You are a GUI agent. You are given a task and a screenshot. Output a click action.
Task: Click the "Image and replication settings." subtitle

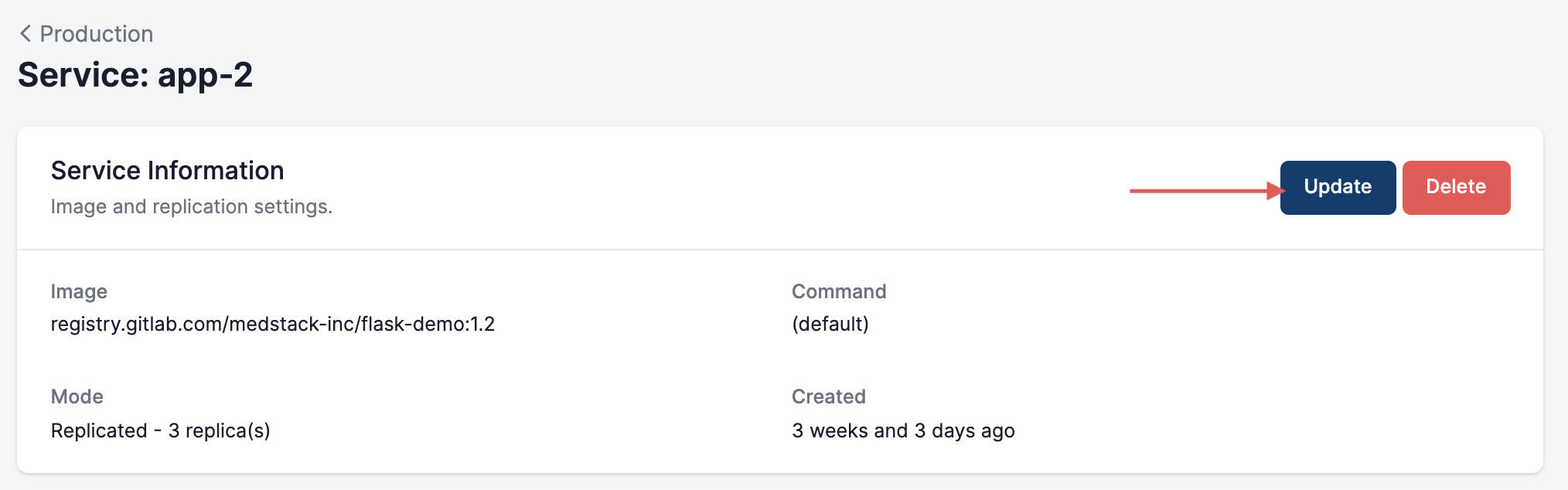pyautogui.click(x=191, y=207)
